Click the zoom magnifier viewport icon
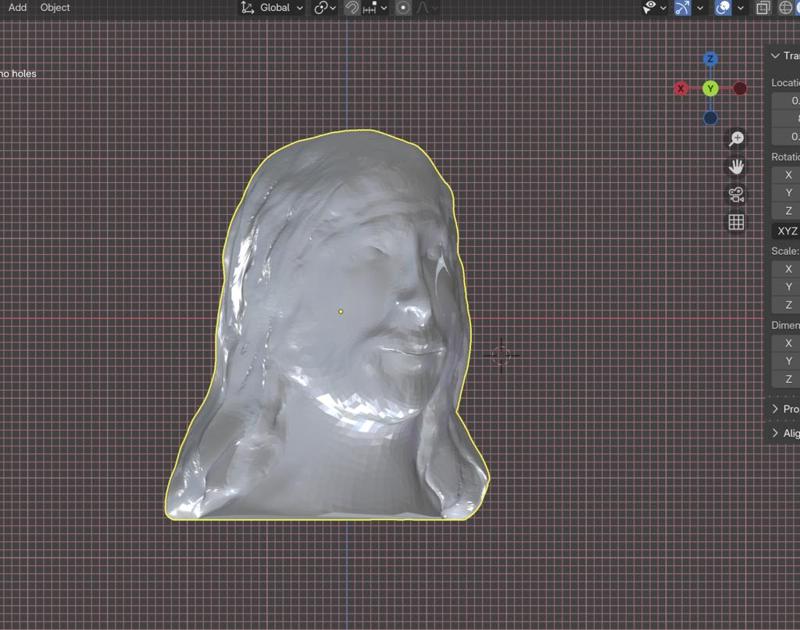Screen dimensions: 800x630 pyautogui.click(x=736, y=139)
